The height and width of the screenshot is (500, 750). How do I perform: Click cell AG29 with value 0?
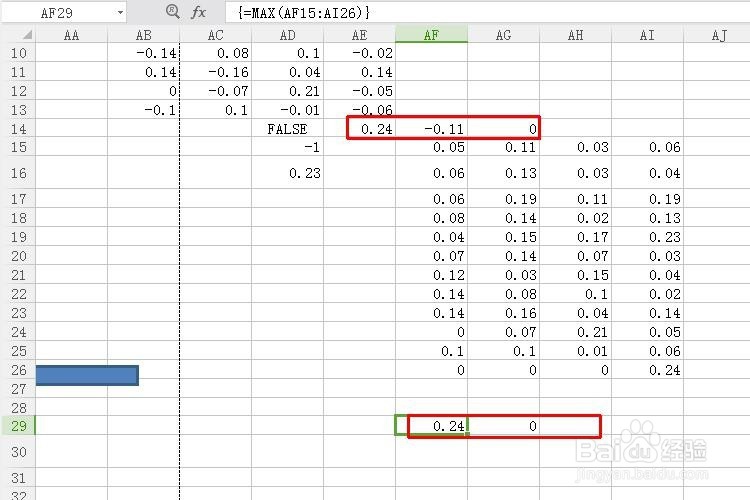click(503, 425)
